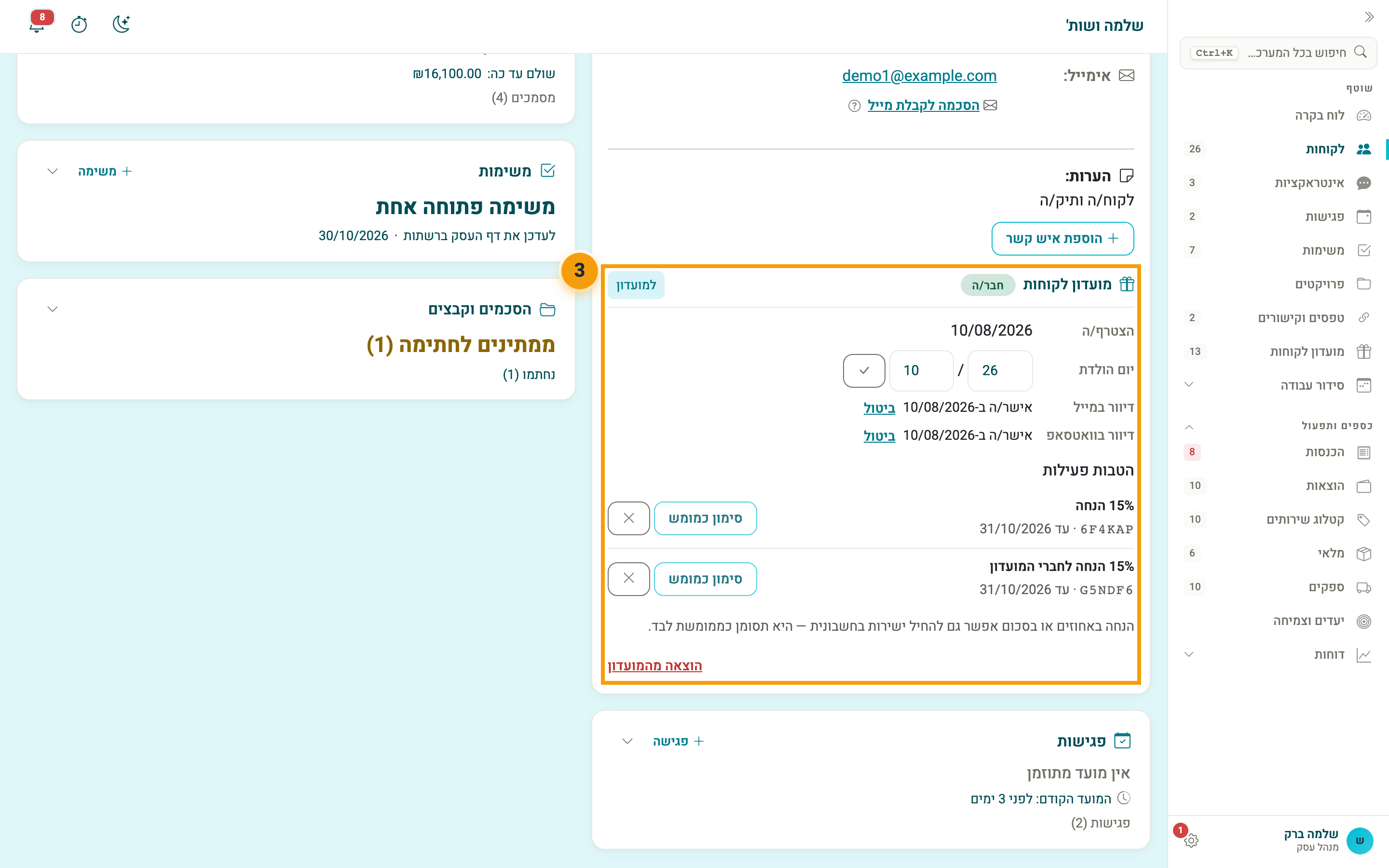Screen dimensions: 1389x868
Task: Click the birthday day field 26
Action: coord(1000,371)
